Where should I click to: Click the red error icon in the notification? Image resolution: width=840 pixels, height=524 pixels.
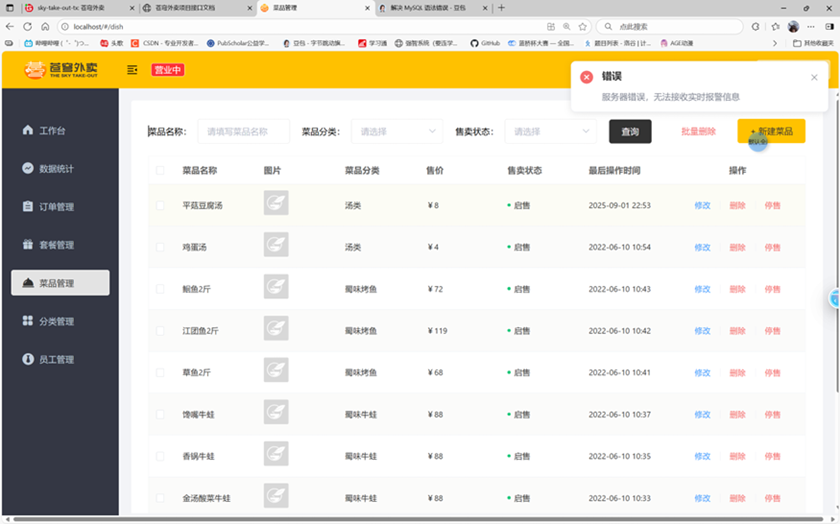[x=587, y=77]
